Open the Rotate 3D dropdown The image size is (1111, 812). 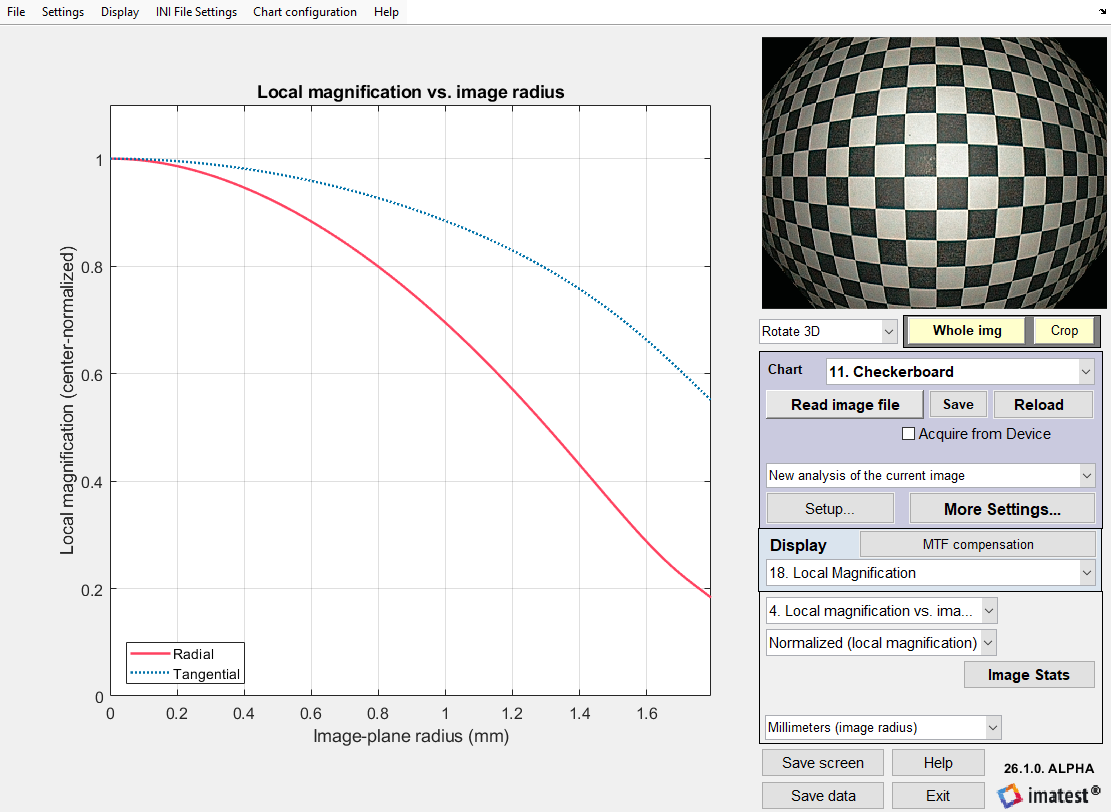point(828,331)
